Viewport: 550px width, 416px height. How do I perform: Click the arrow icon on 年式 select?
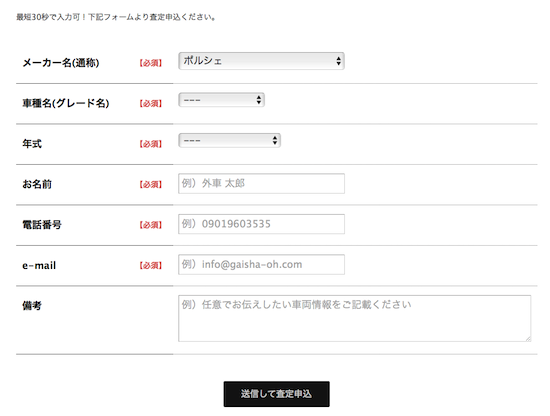275,141
